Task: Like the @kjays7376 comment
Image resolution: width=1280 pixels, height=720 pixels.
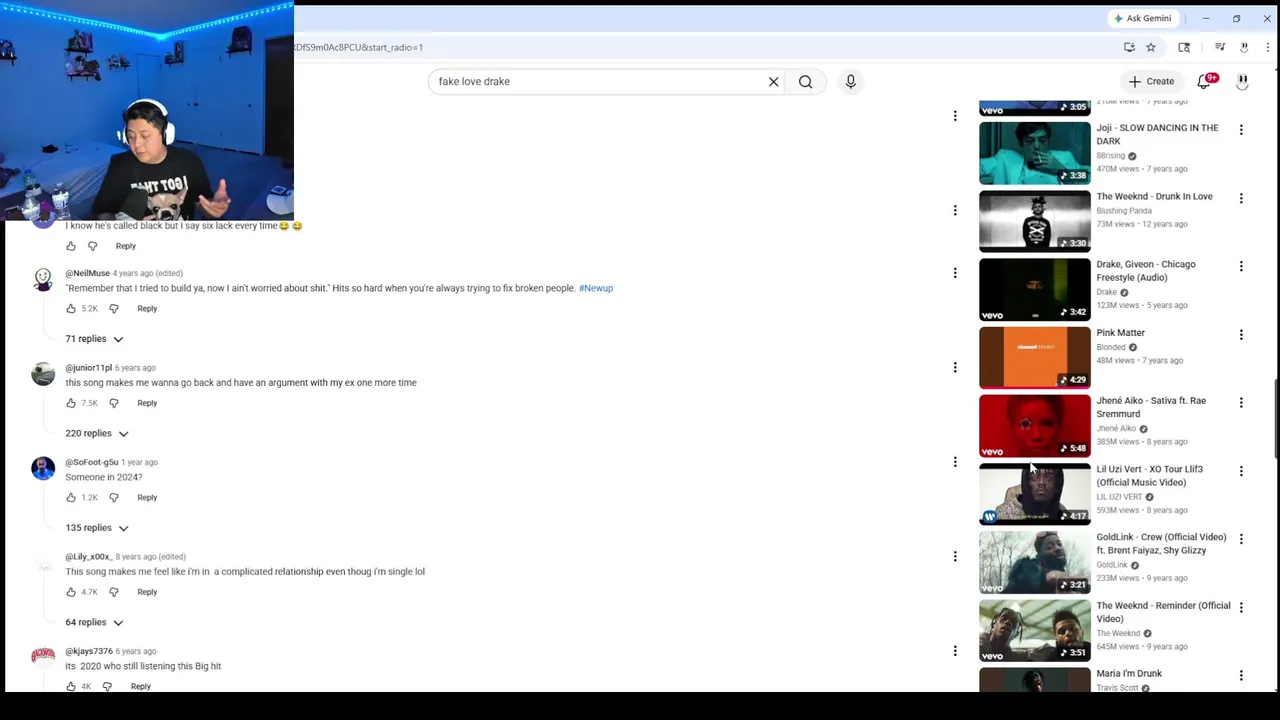Action: pos(71,686)
